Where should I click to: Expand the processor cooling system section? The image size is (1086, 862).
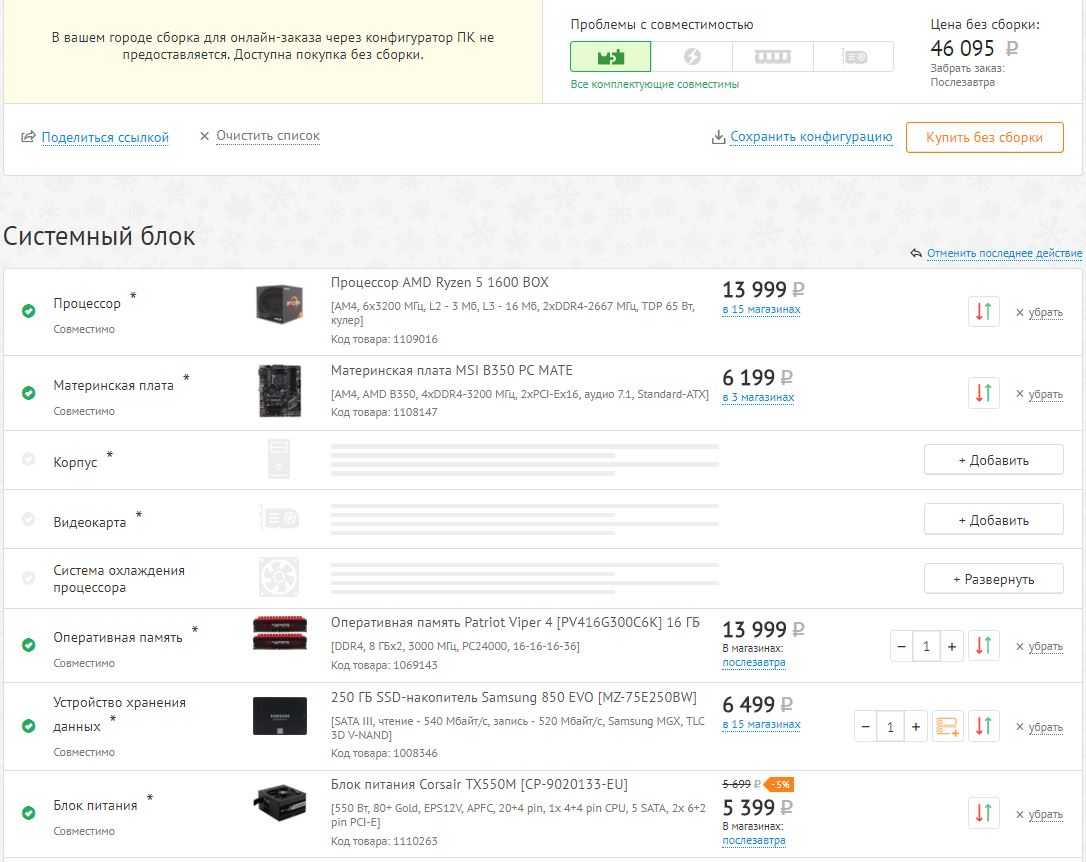pyautogui.click(x=994, y=580)
